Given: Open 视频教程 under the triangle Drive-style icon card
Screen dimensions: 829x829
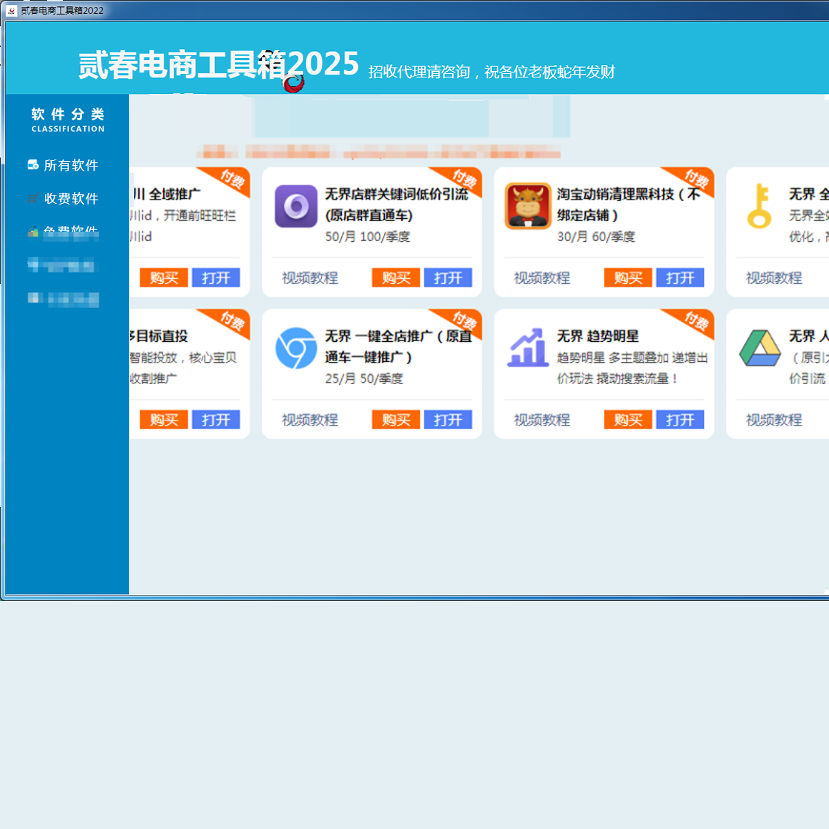Looking at the screenshot, I should point(774,420).
